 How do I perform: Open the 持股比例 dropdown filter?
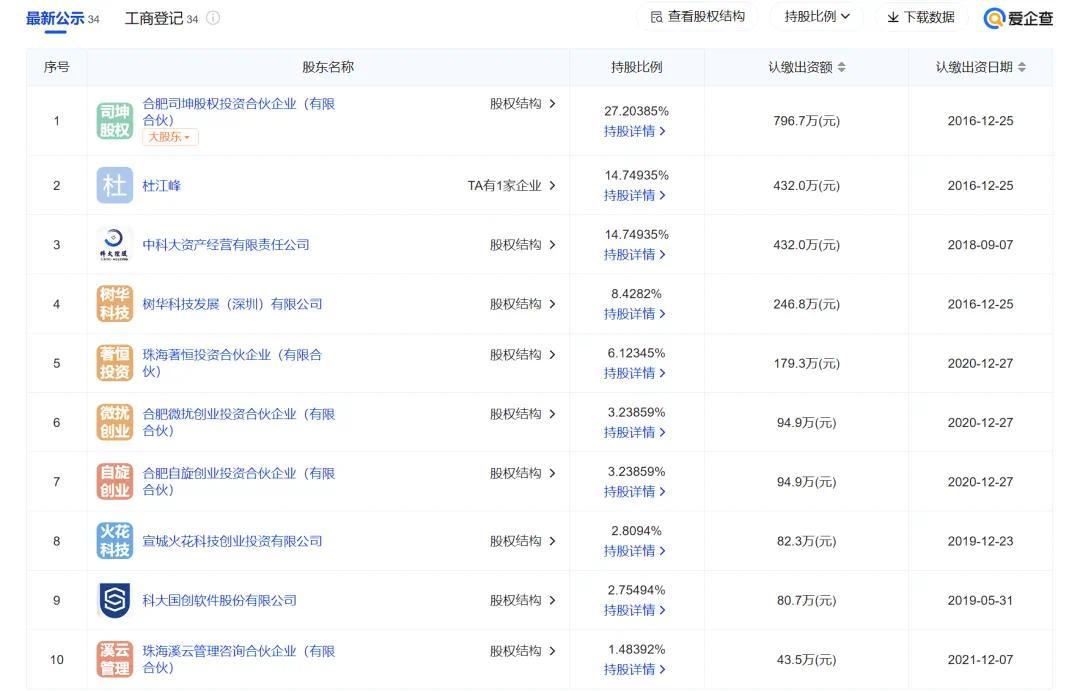817,17
